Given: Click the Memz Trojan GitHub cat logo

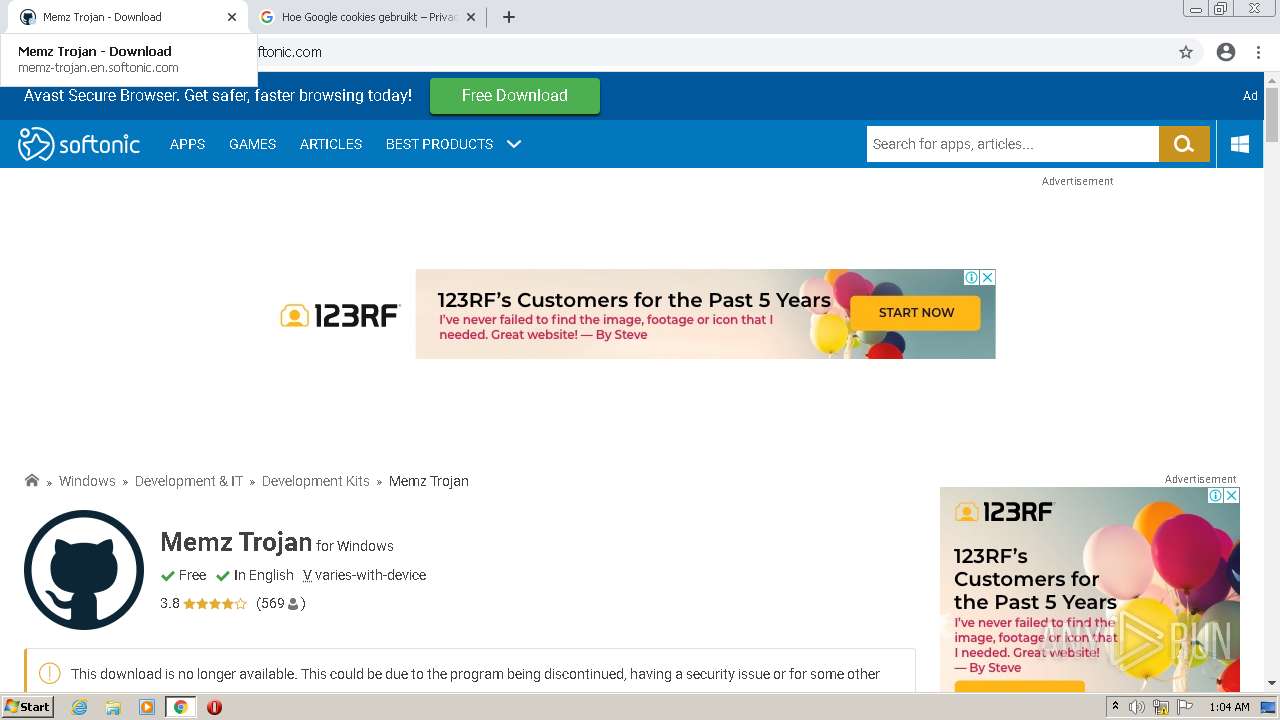Looking at the screenshot, I should pos(84,570).
